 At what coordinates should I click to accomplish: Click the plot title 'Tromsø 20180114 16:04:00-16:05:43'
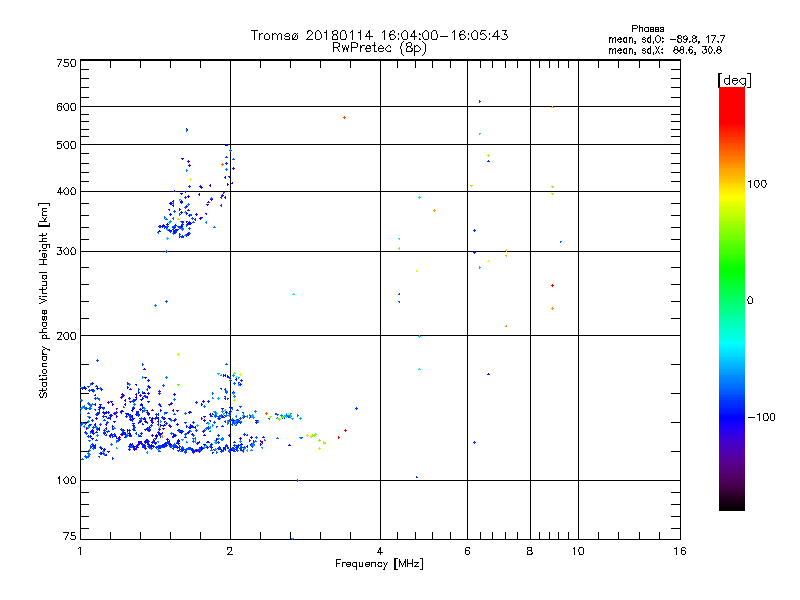[379, 35]
